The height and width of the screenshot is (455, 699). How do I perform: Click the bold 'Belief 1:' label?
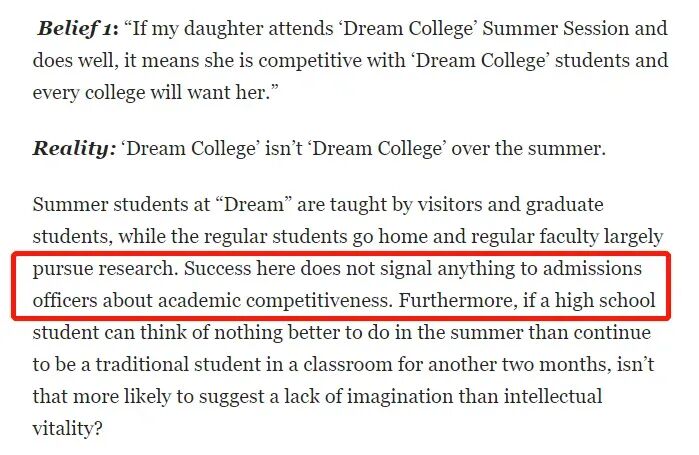point(79,28)
